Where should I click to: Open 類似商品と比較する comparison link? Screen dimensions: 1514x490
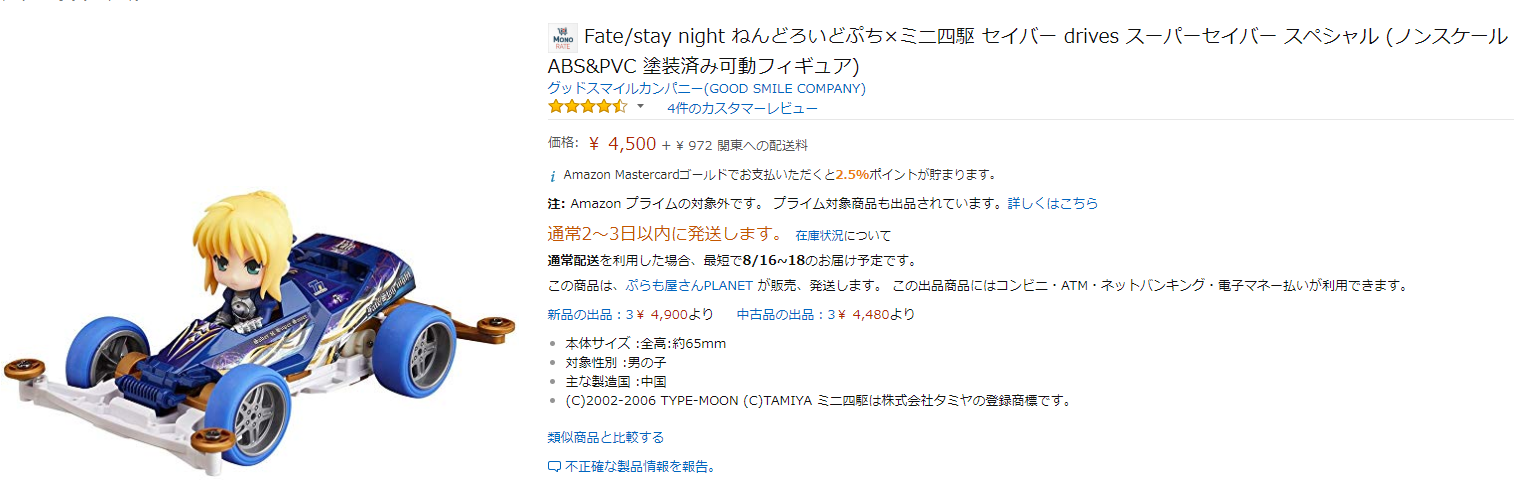(x=606, y=437)
